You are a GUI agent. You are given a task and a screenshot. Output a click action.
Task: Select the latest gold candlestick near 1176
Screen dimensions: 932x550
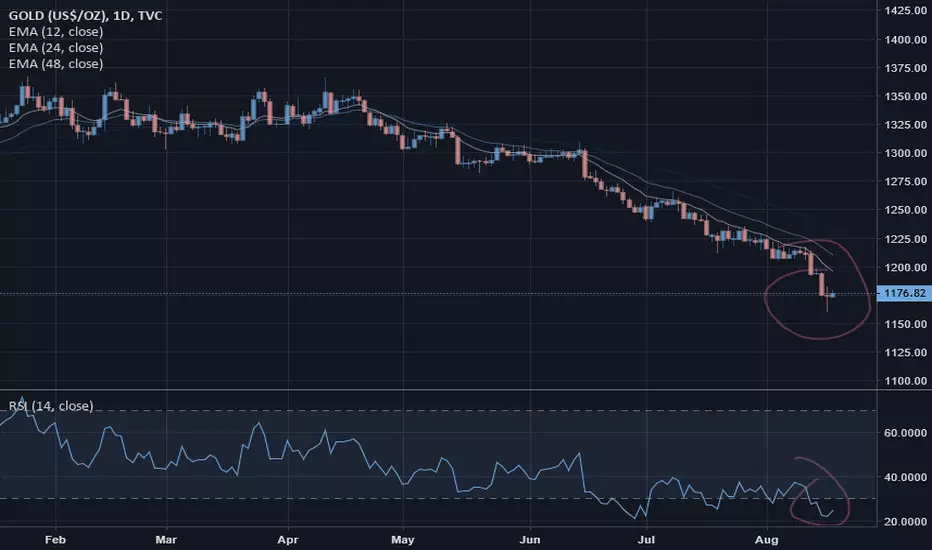833,295
